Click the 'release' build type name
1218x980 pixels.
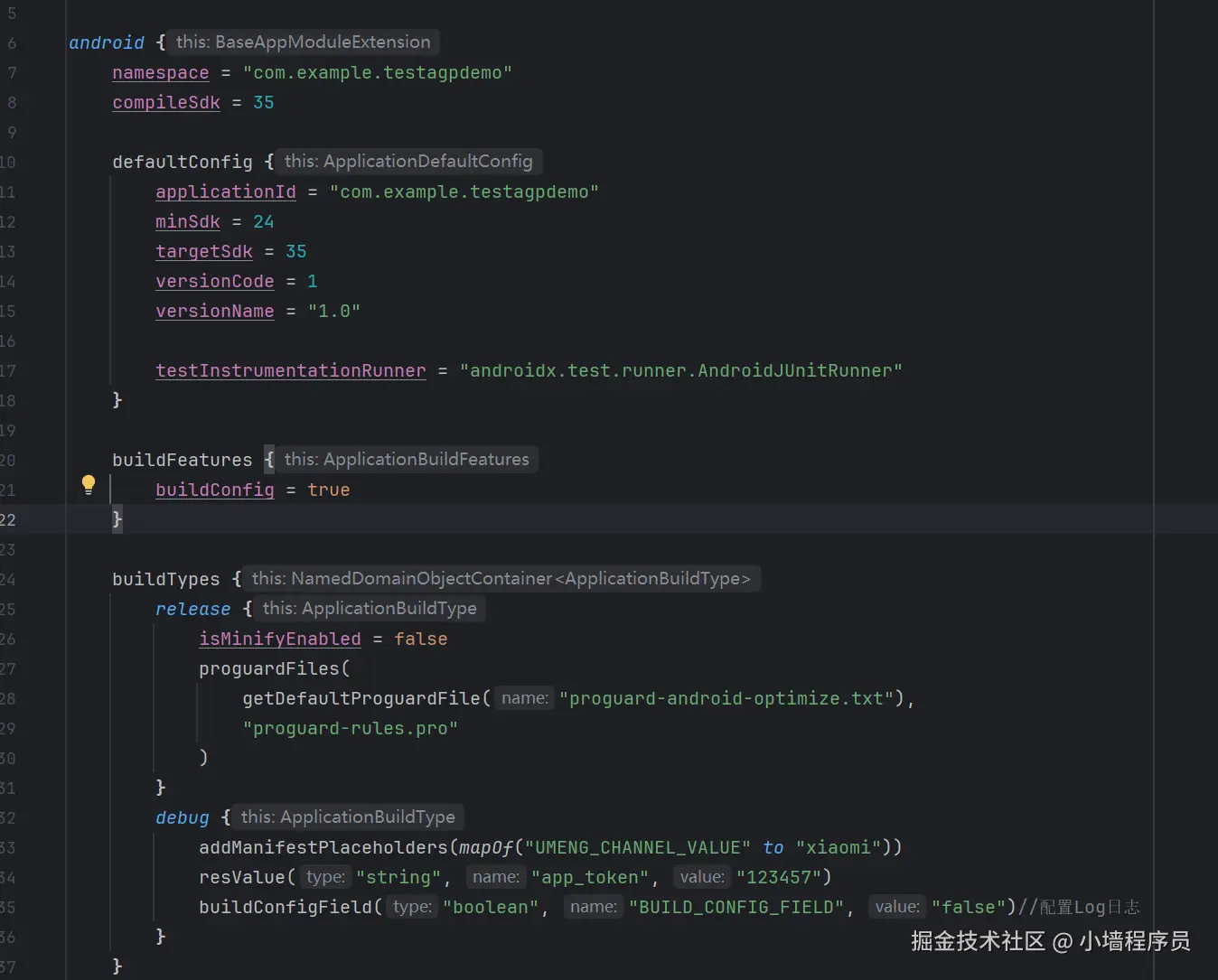click(x=193, y=609)
